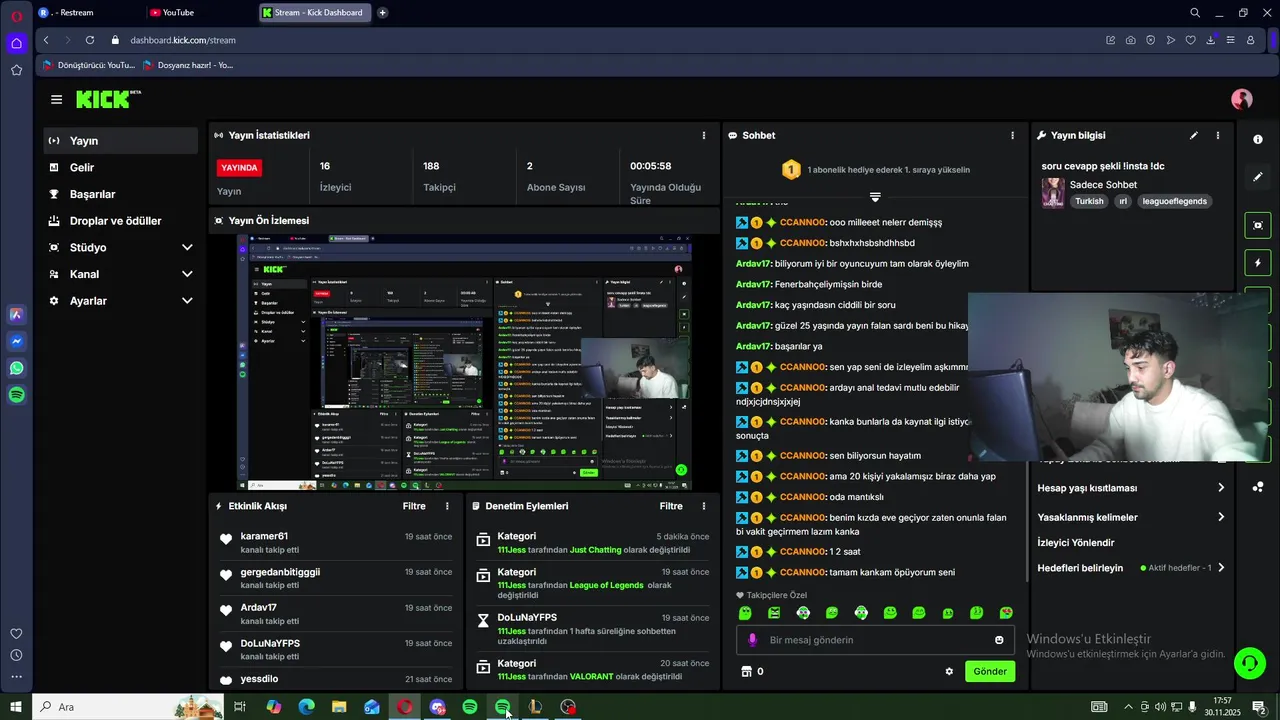Open the profile avatar menu
1280x720 pixels.
click(x=1242, y=99)
